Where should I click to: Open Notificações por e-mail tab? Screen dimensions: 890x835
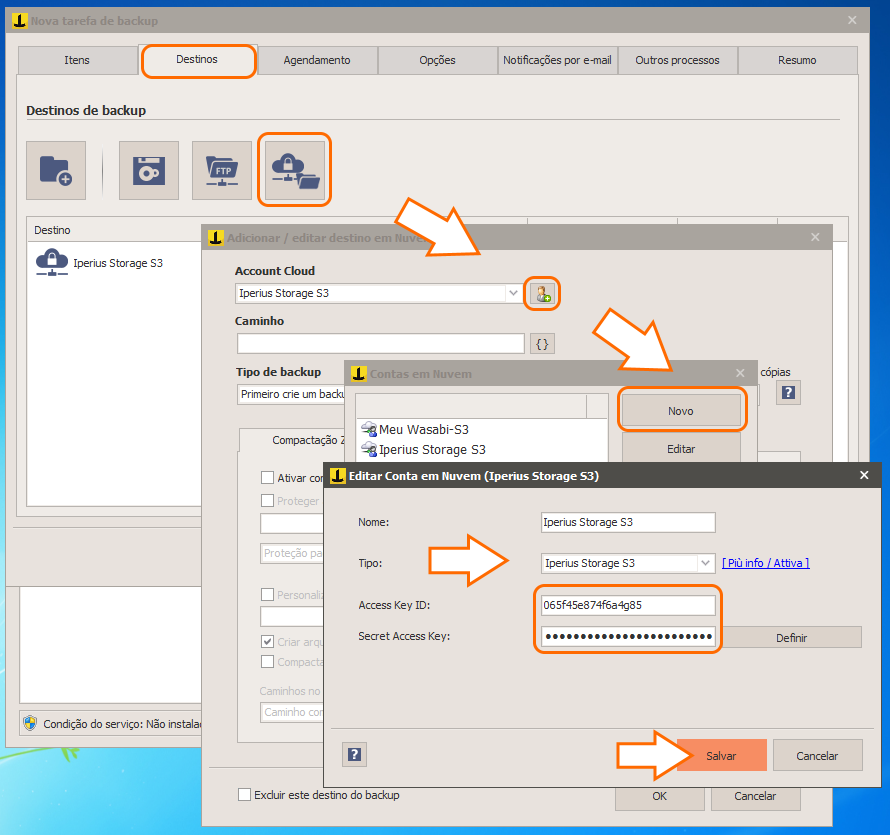click(x=557, y=60)
